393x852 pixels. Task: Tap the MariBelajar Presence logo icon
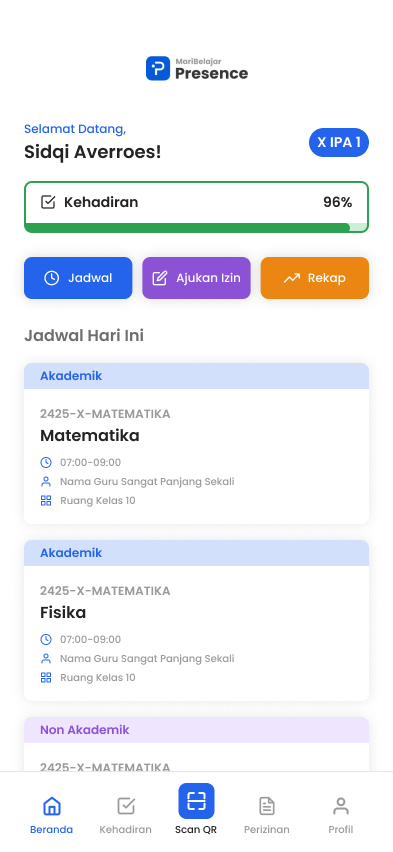[x=158, y=68]
